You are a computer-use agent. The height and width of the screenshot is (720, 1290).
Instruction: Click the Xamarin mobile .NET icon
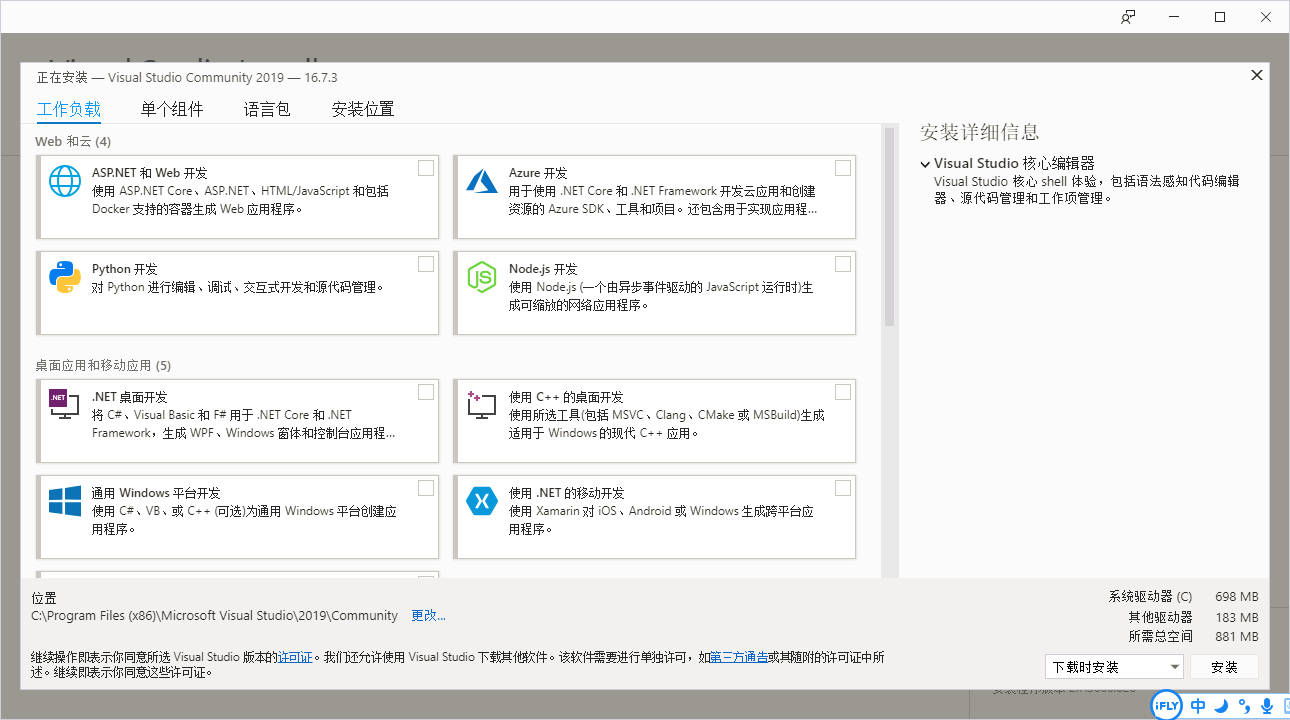482,501
